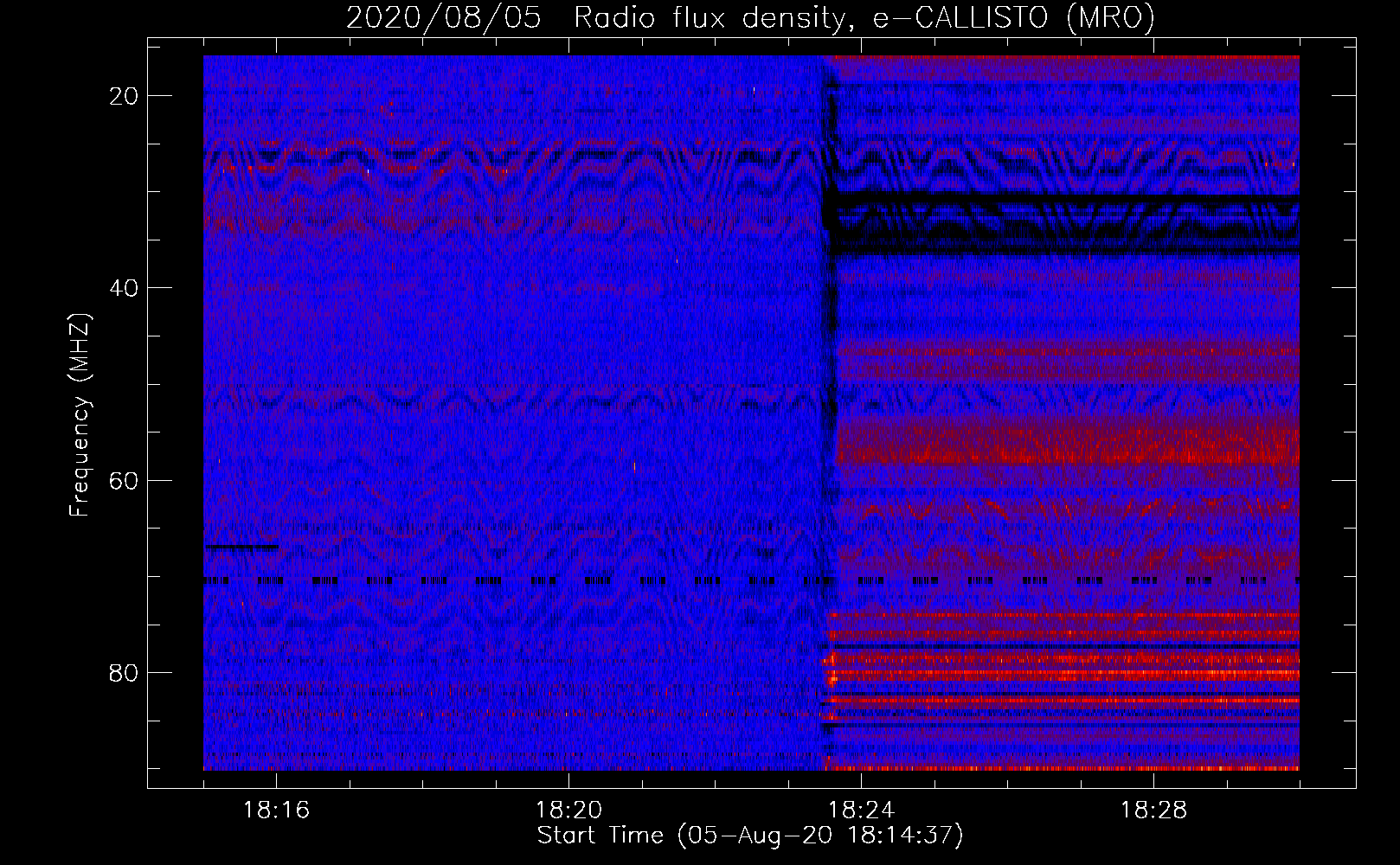1400x865 pixels.
Task: Click the 40 frequency tick label
Action: tap(125, 288)
